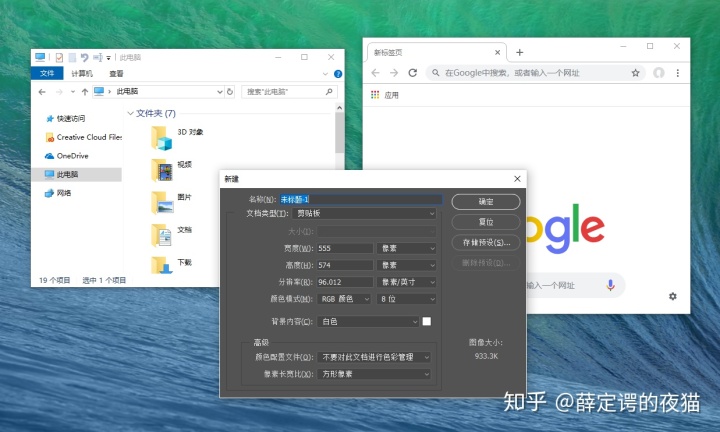720x432 pixels.
Task: Go back in File Explorer
Action: pos(42,92)
